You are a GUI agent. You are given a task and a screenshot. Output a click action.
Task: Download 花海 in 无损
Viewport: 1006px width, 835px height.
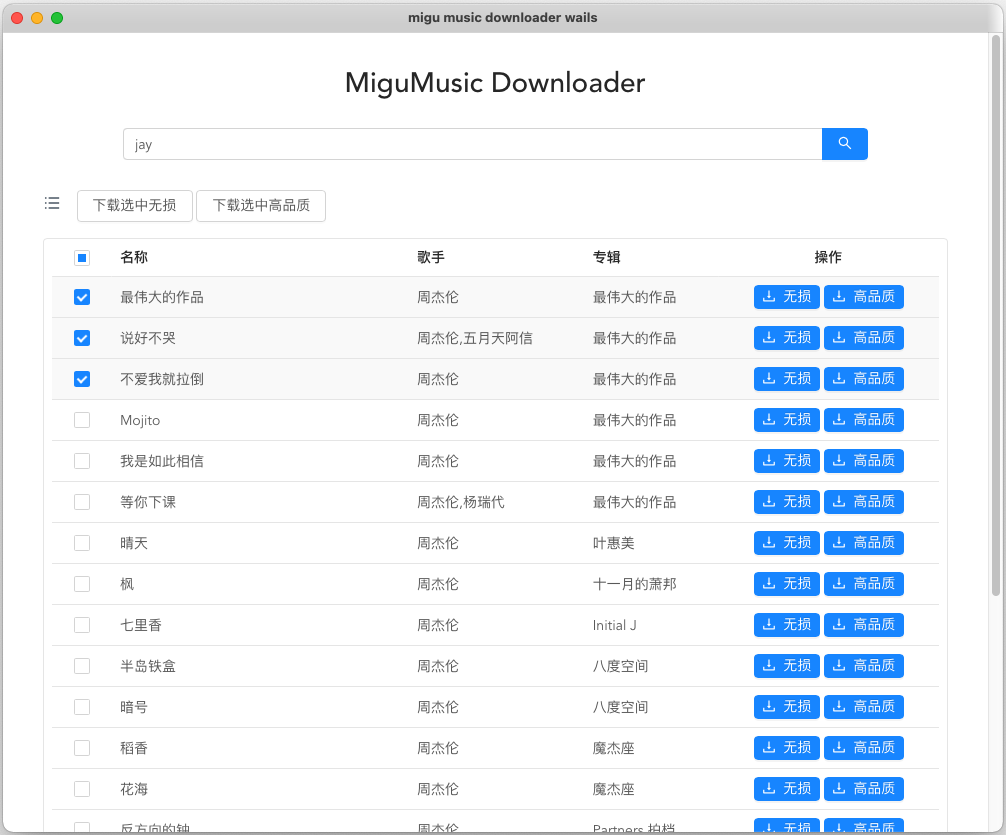[x=787, y=789]
